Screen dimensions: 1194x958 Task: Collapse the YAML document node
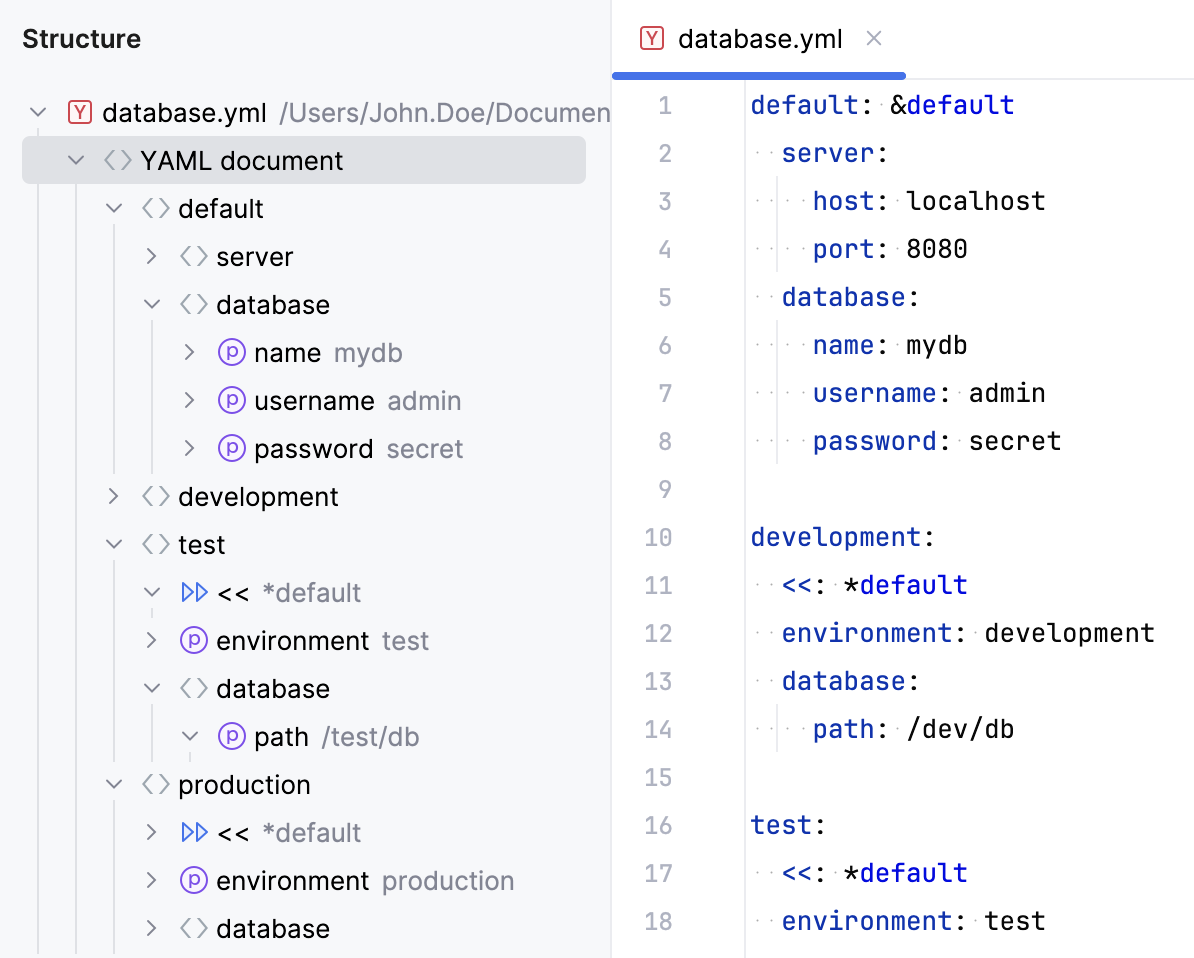(77, 159)
